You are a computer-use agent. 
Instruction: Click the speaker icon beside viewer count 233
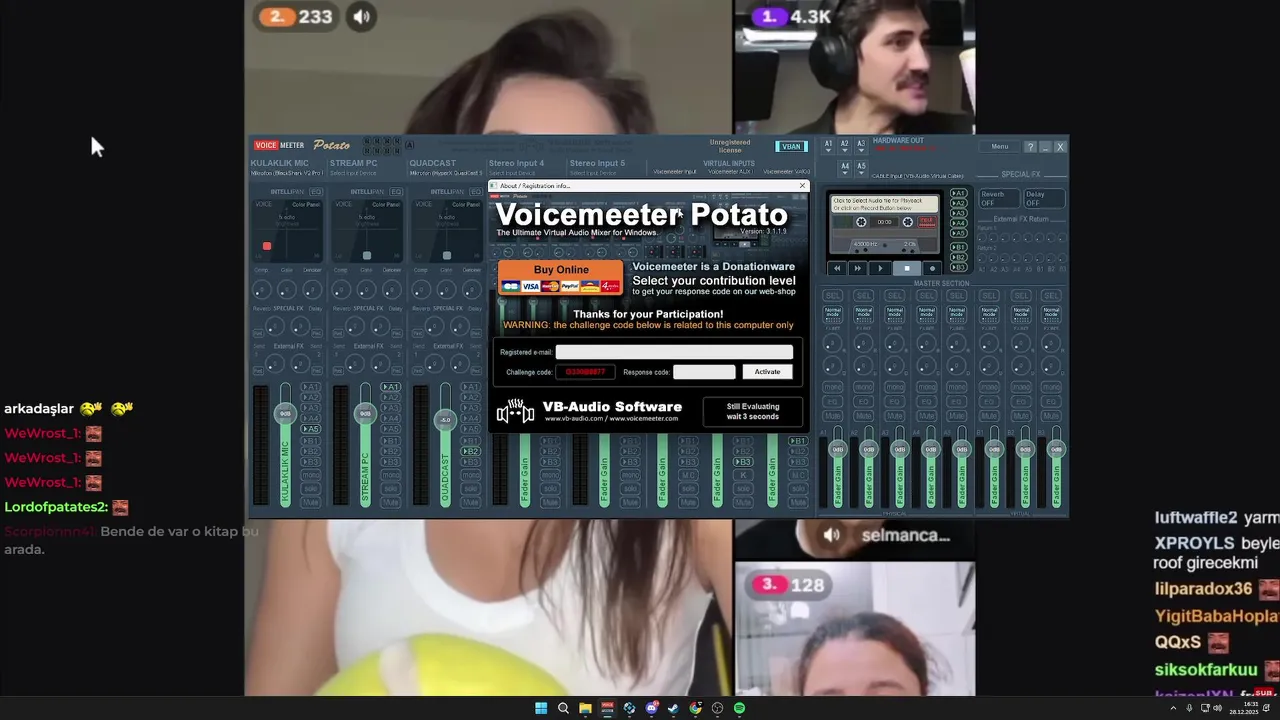click(x=362, y=16)
